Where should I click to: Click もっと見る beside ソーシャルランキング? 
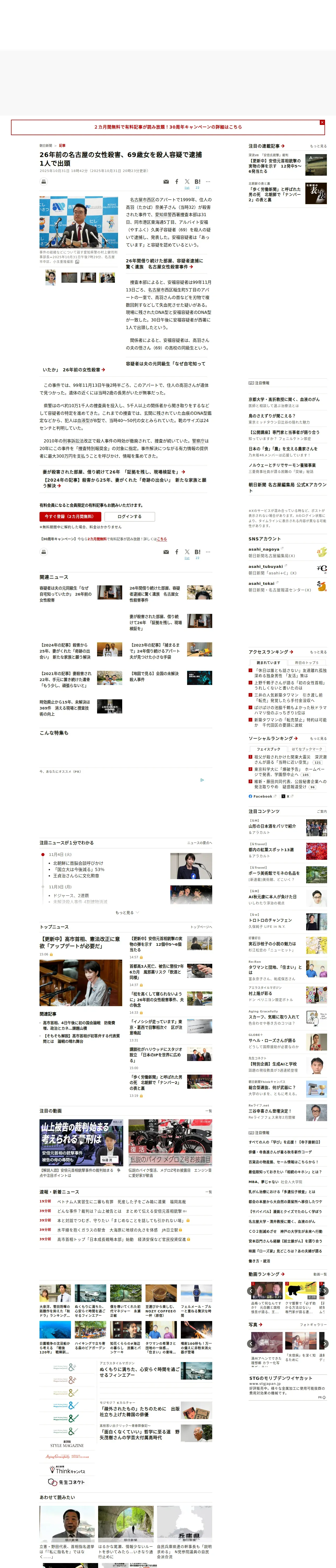point(318,738)
